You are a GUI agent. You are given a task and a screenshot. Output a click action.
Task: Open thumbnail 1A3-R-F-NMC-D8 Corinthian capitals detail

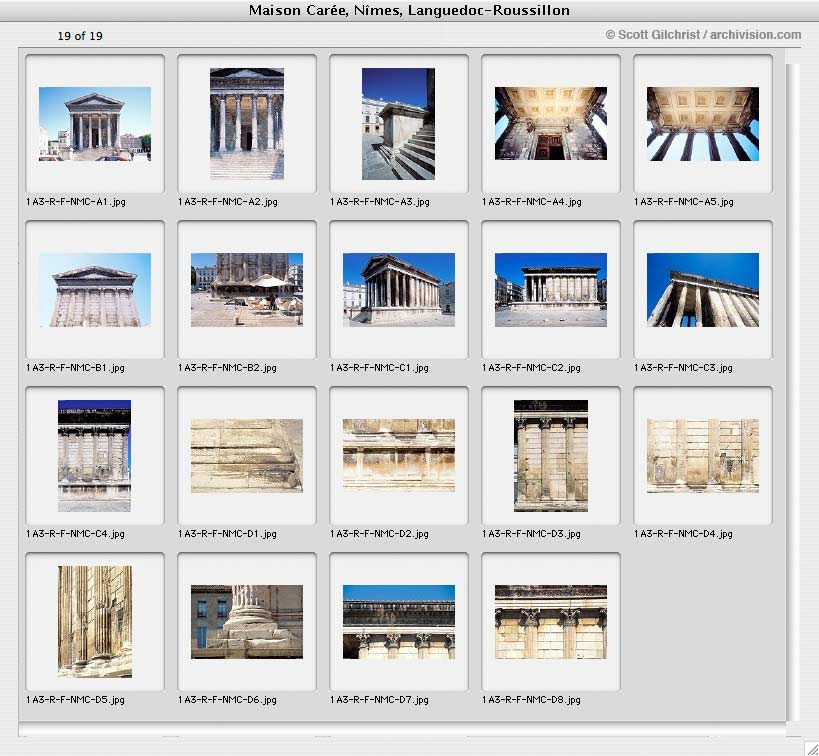[551, 622]
